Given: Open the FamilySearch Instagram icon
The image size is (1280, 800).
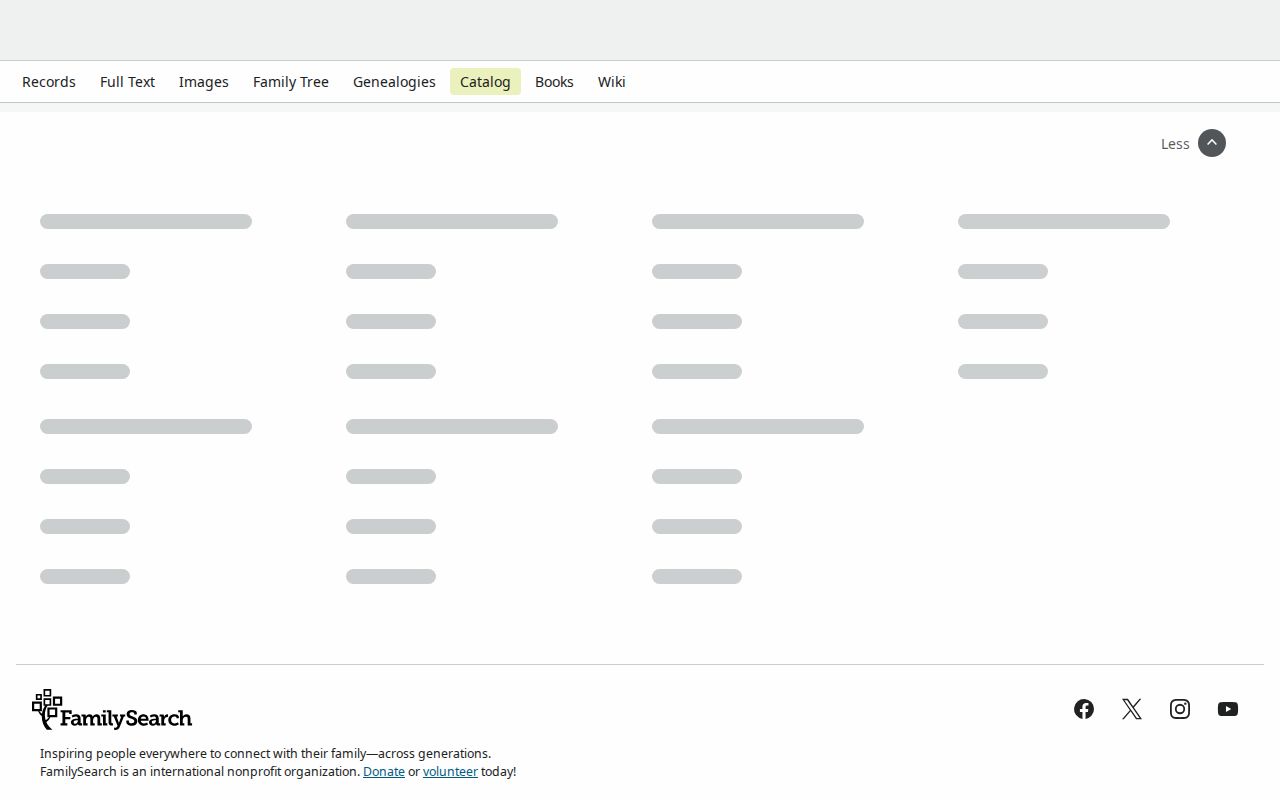Looking at the screenshot, I should [1180, 709].
